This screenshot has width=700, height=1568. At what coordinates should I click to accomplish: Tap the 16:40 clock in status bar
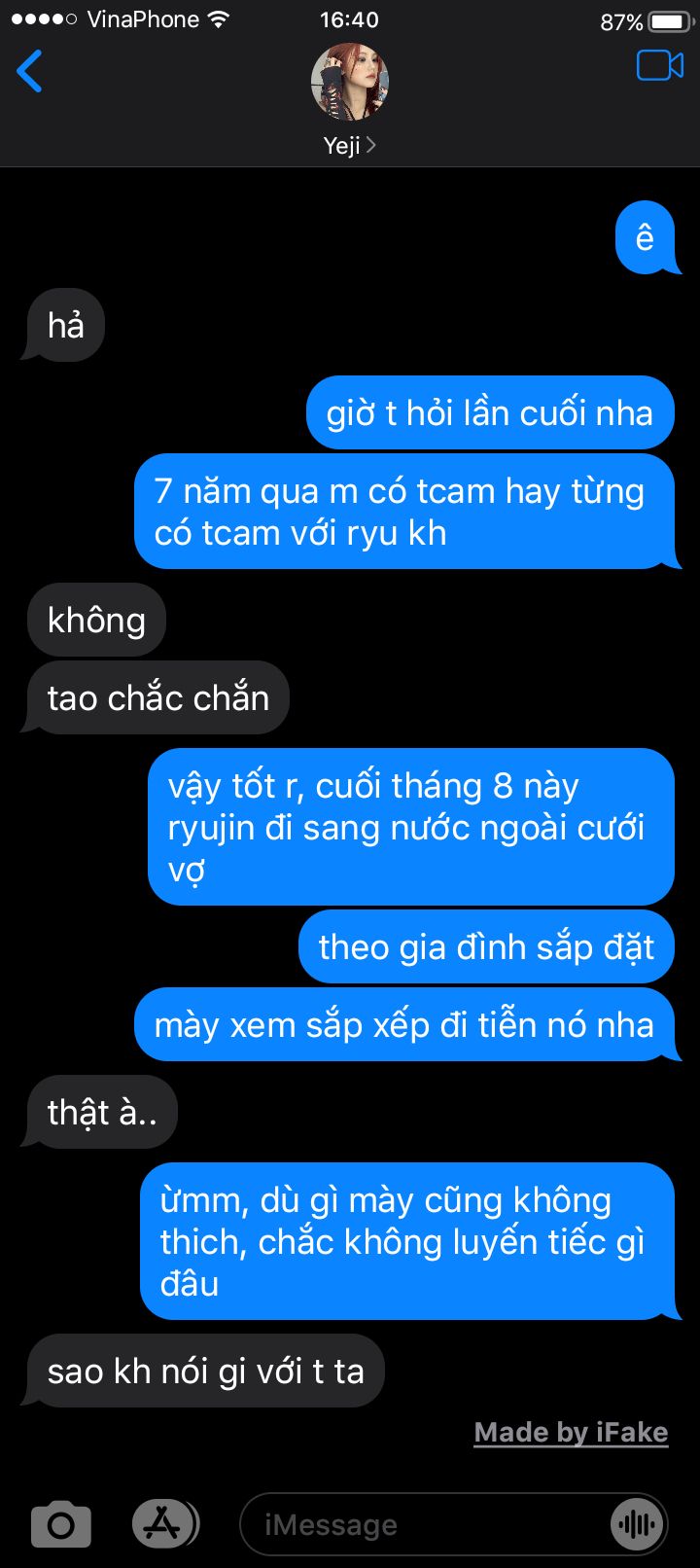click(349, 19)
